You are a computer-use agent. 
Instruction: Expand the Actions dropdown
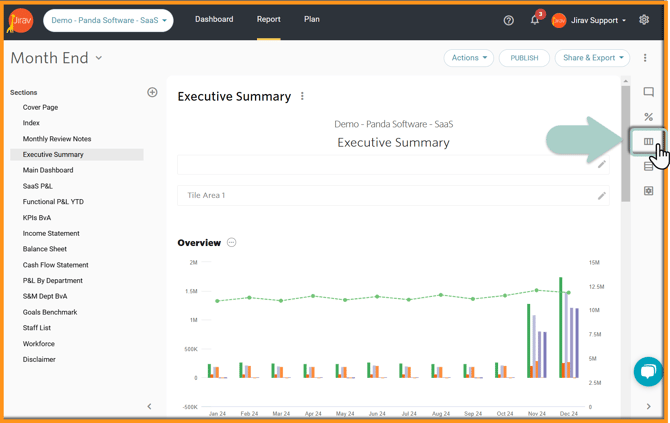468,58
